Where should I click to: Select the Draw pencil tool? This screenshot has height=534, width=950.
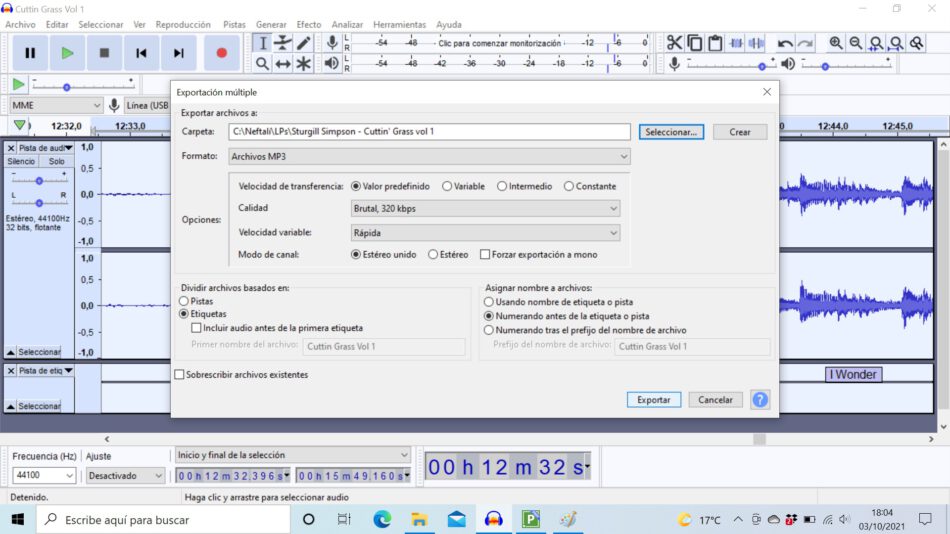(x=304, y=43)
